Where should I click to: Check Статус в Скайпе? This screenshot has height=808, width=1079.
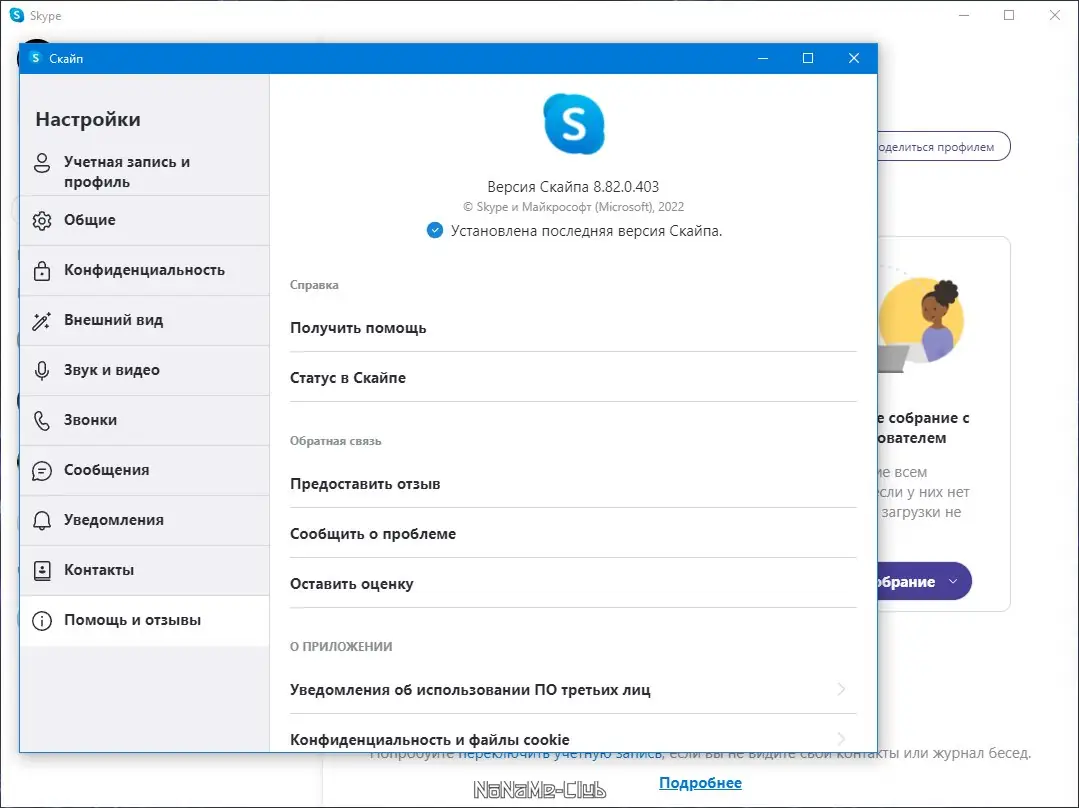point(573,378)
